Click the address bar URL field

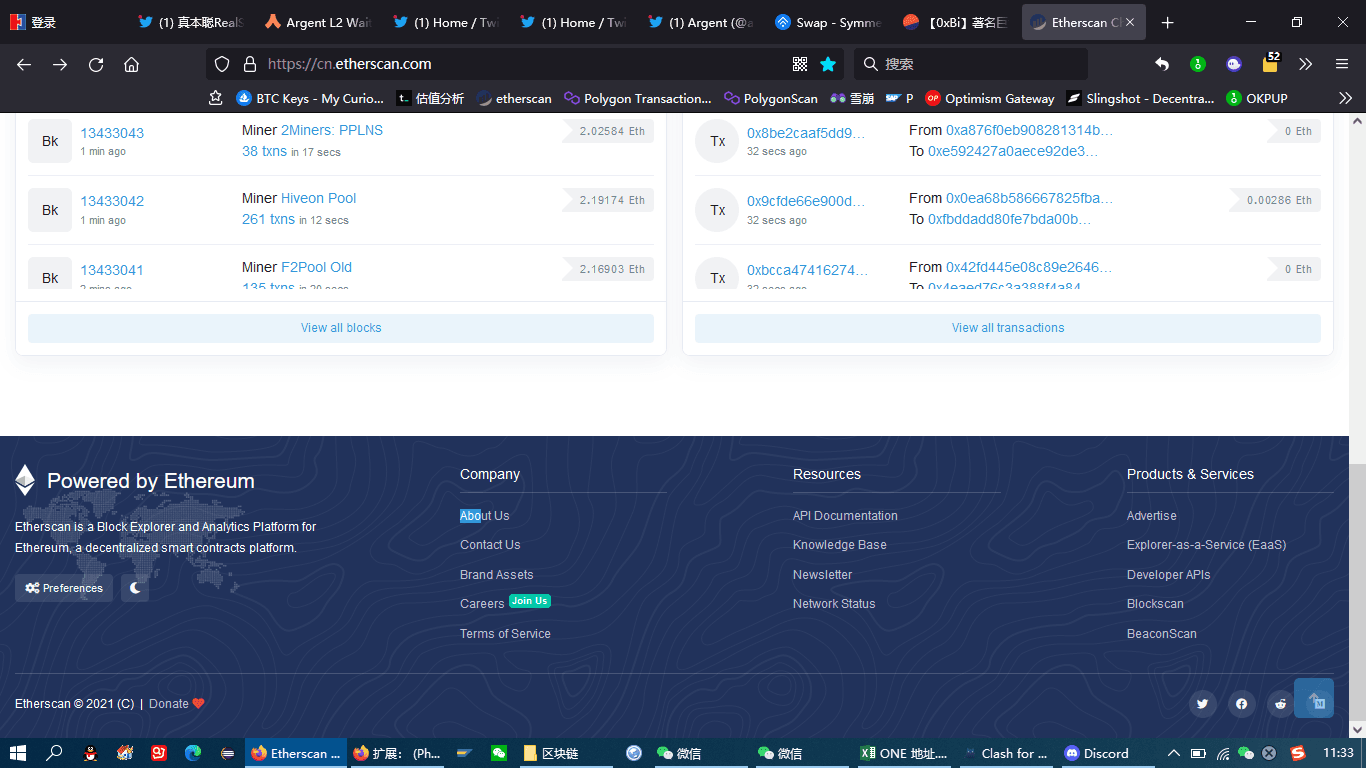click(x=525, y=64)
